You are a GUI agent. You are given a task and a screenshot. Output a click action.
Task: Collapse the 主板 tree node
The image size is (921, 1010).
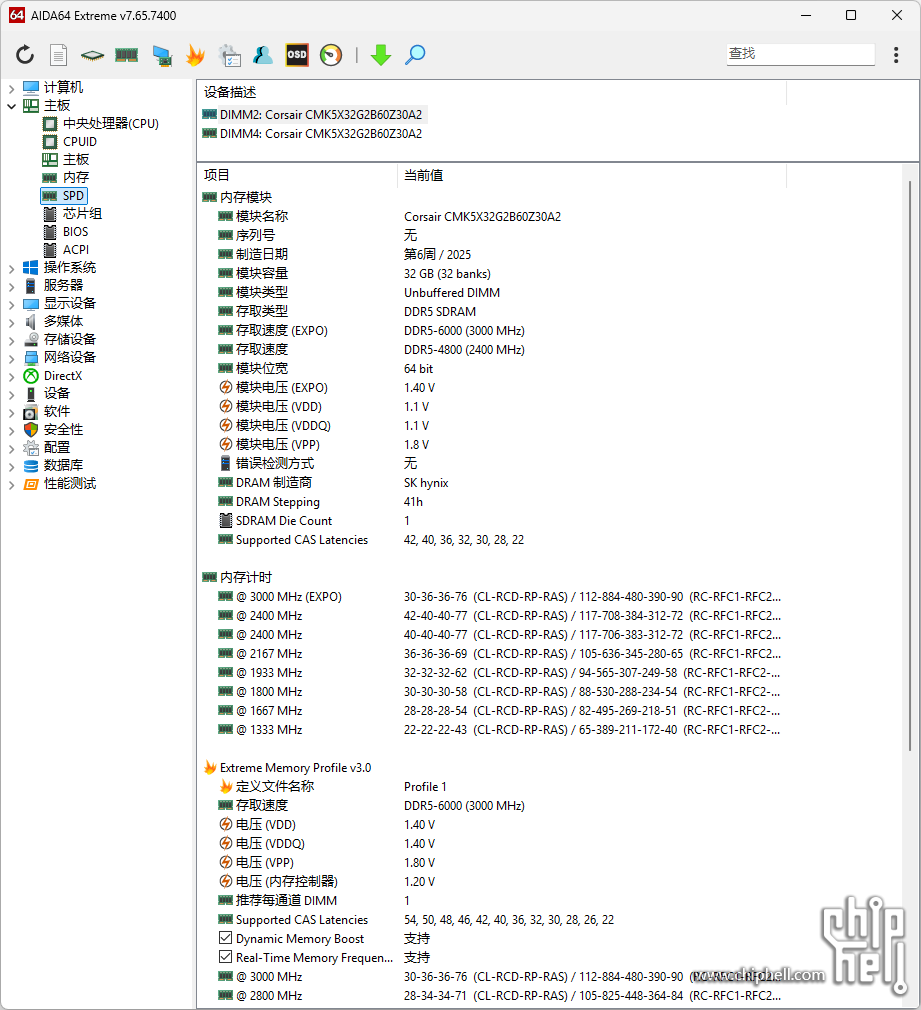[x=11, y=106]
